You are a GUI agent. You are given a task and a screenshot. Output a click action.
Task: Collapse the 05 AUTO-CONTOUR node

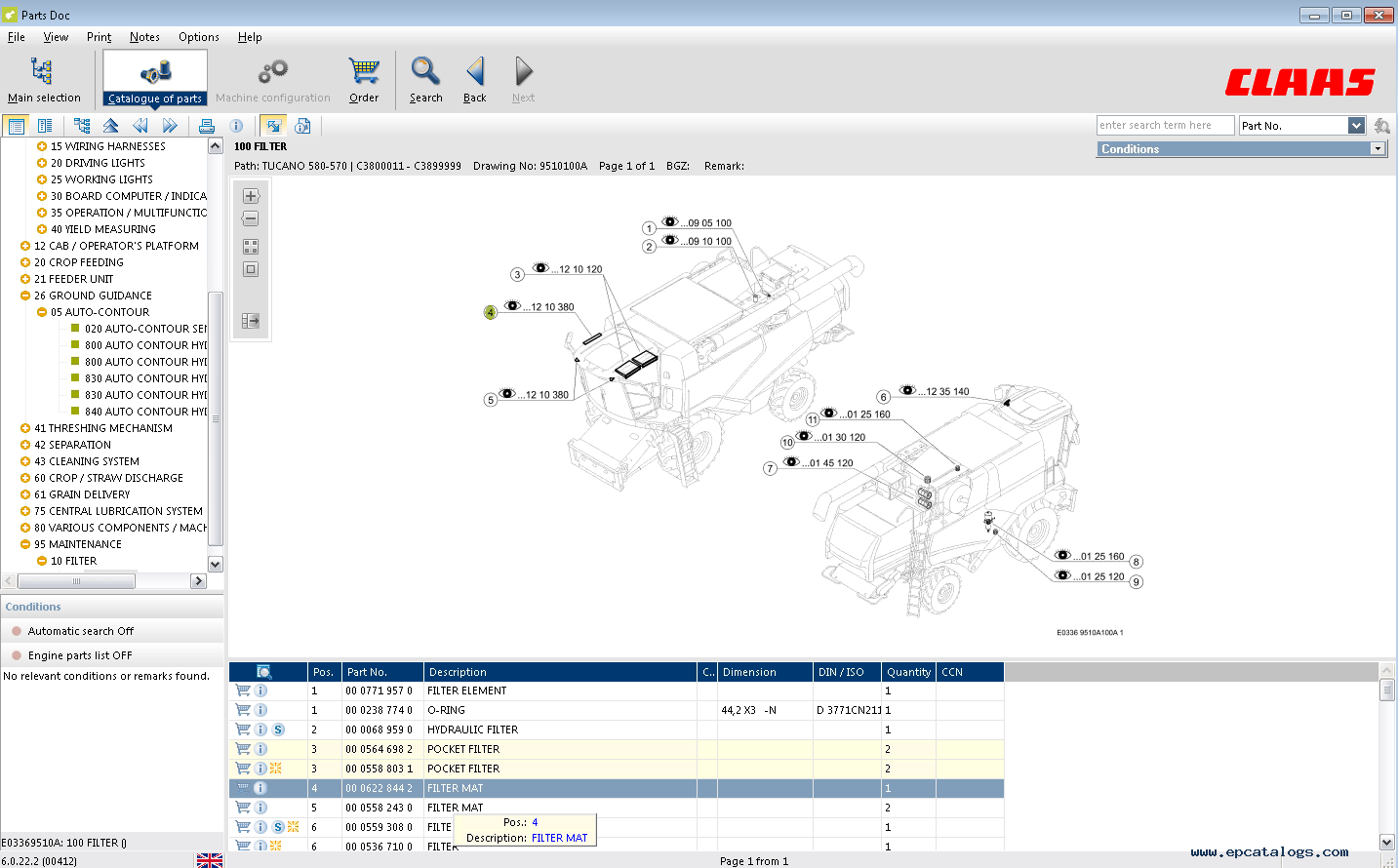pyautogui.click(x=42, y=312)
